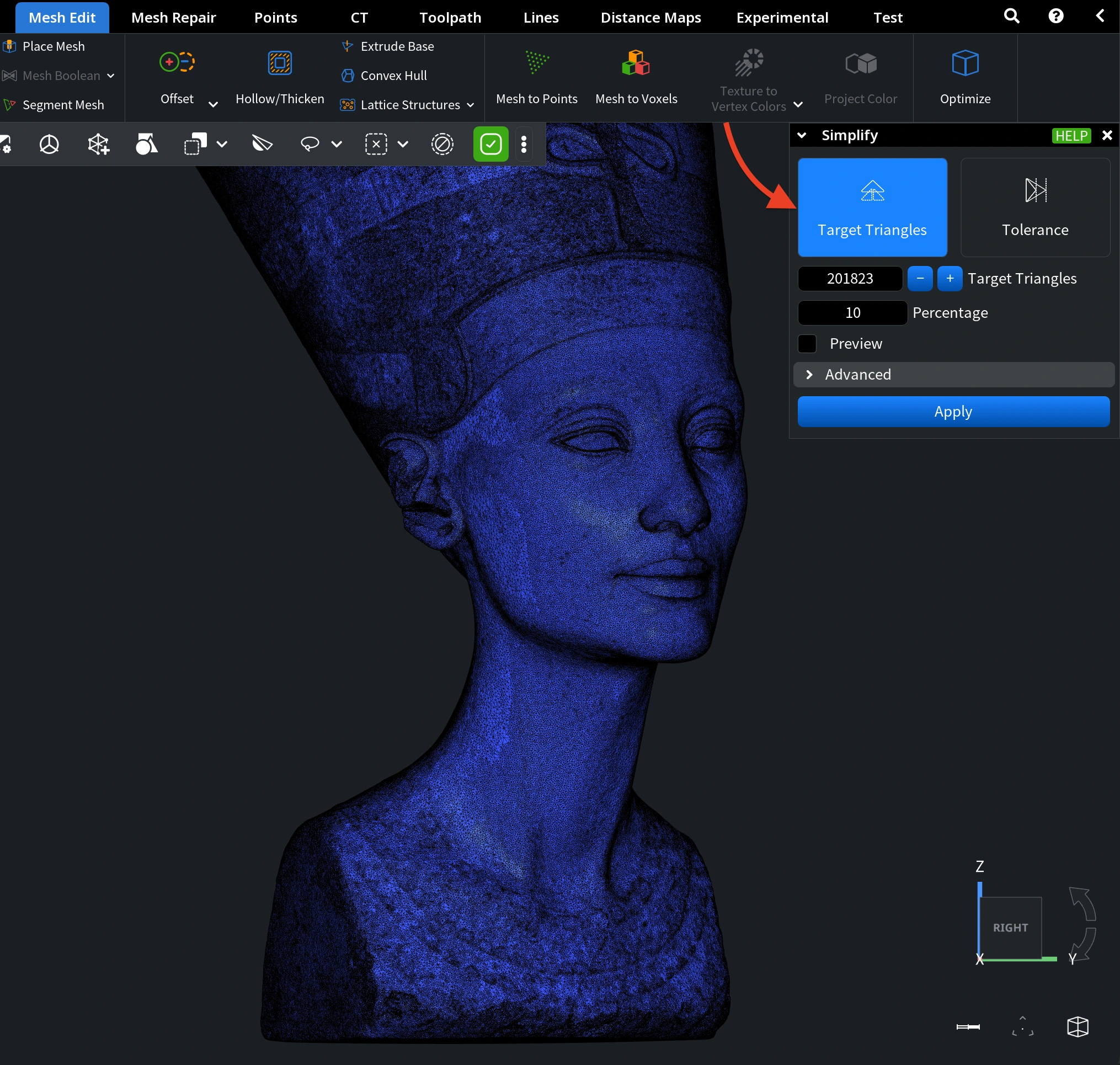1120x1065 pixels.
Task: Collapse the ribbon with the top-right chevron
Action: pyautogui.click(x=1100, y=16)
